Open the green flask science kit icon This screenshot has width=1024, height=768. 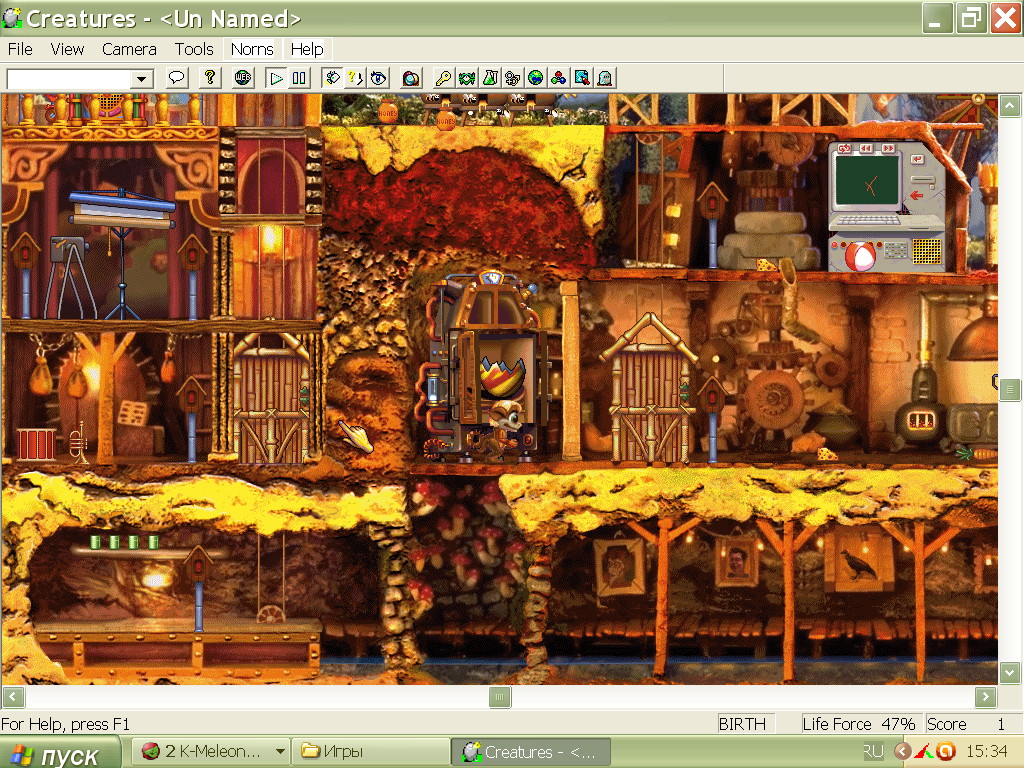coord(490,78)
